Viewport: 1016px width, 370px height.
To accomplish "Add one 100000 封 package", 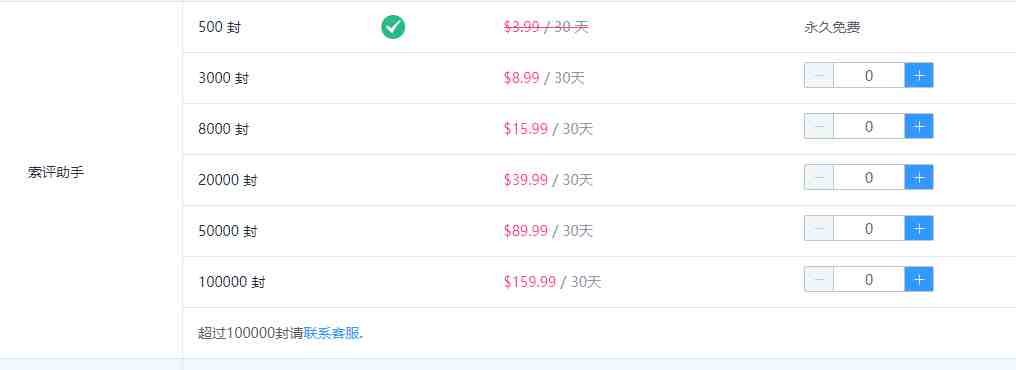I will [x=919, y=279].
